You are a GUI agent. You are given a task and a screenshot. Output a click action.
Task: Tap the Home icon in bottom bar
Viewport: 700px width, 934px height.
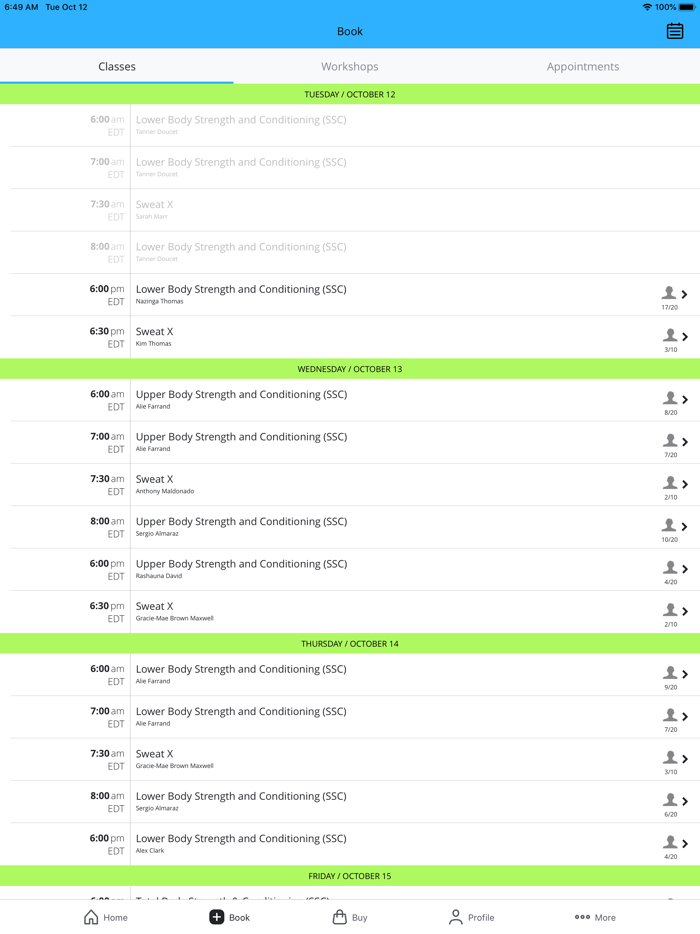pos(91,917)
